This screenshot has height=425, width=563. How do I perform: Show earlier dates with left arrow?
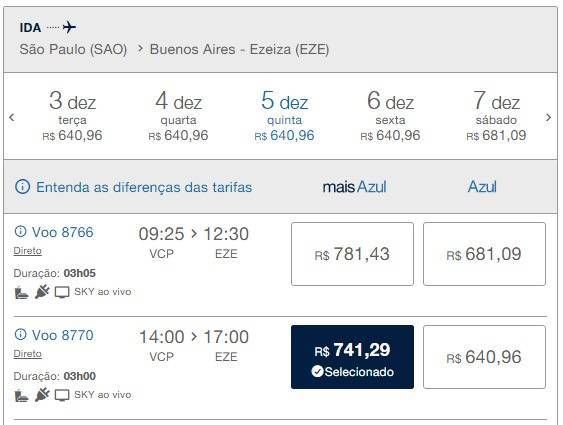click(12, 117)
